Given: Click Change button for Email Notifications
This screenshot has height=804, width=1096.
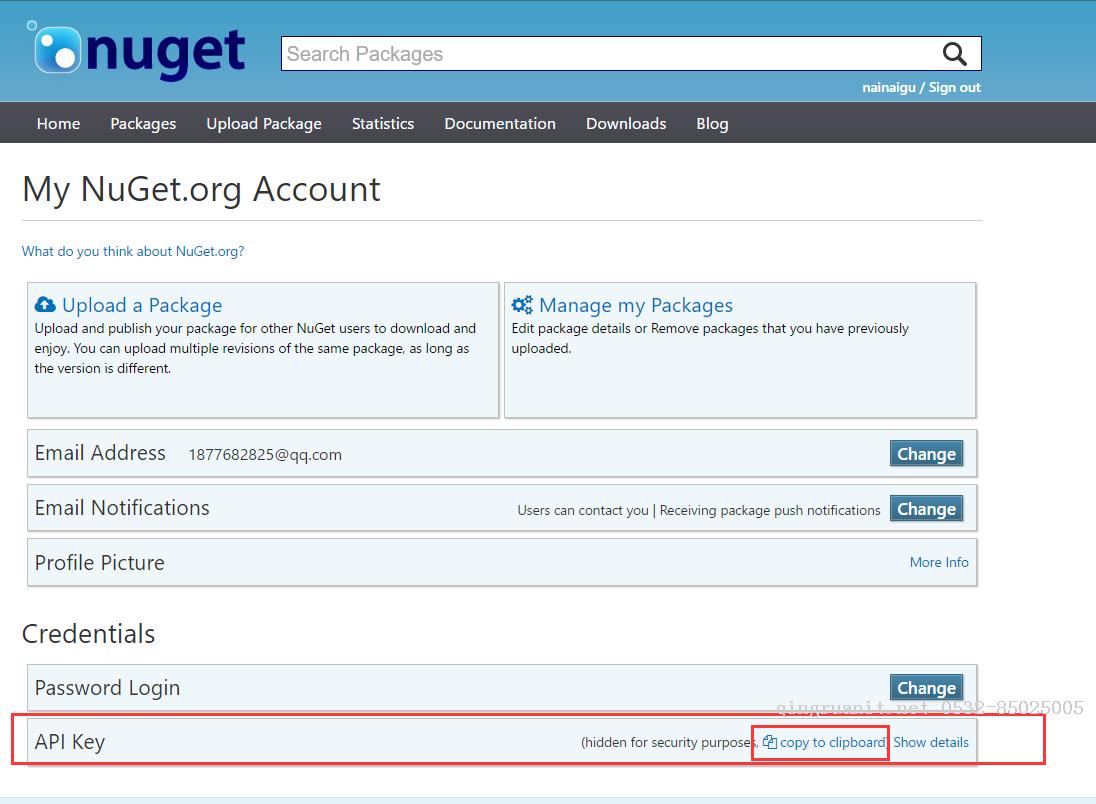Looking at the screenshot, I should click(x=926, y=509).
